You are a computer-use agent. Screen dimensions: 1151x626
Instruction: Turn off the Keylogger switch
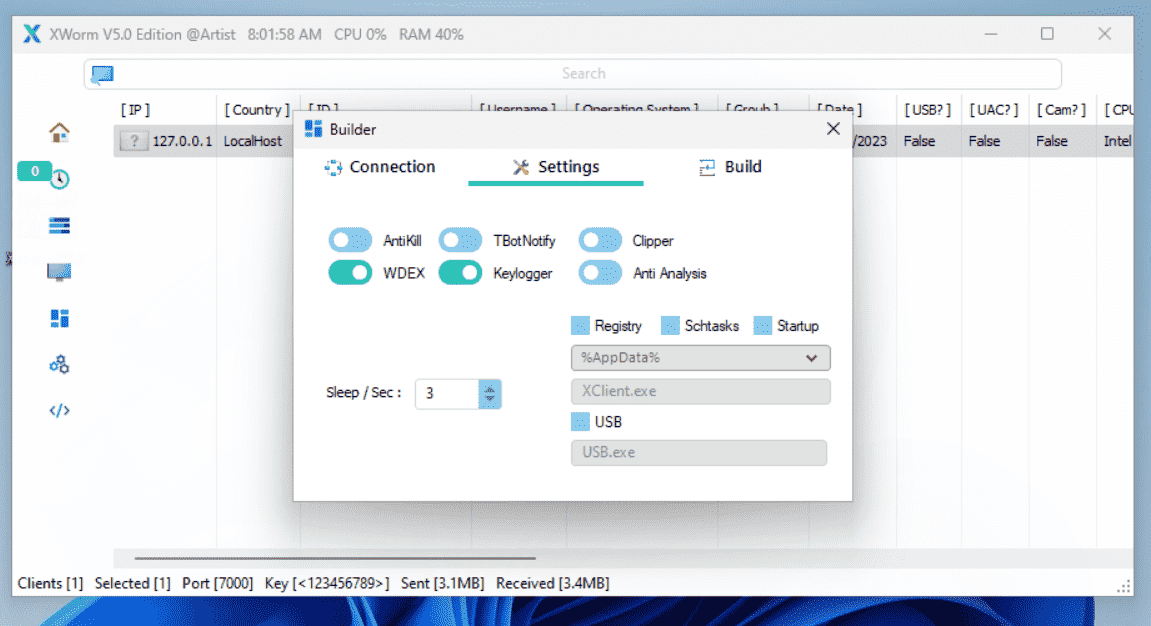(x=460, y=273)
